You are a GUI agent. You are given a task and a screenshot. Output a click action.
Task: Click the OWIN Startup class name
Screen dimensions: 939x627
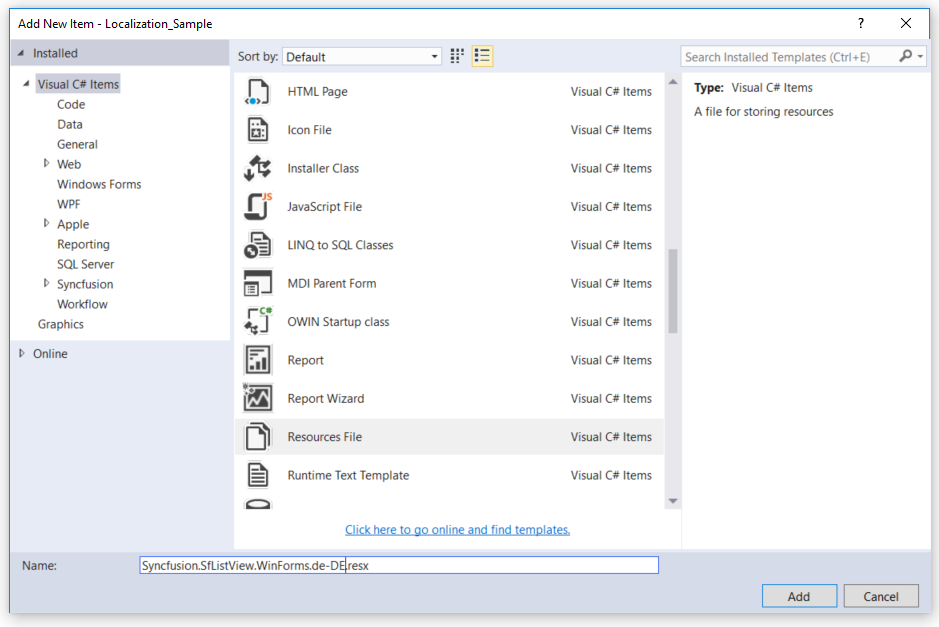click(x=338, y=322)
